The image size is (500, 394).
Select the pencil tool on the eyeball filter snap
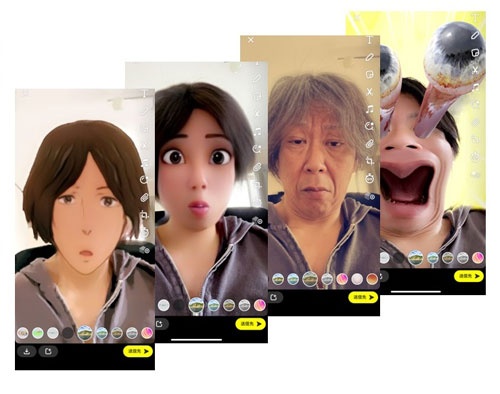point(475,34)
